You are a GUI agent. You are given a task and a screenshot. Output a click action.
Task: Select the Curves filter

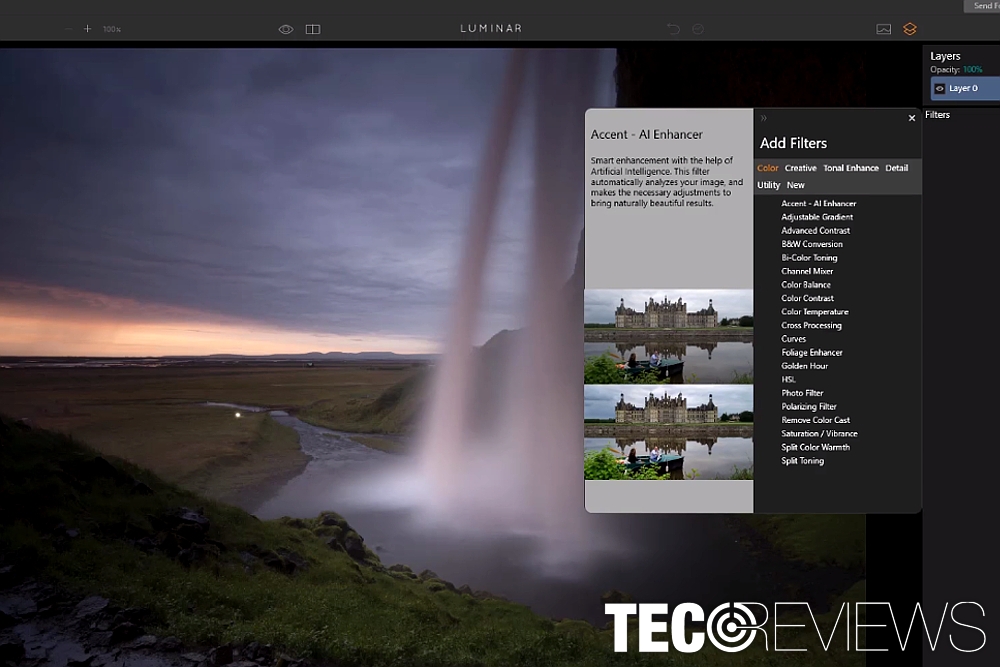(x=793, y=339)
